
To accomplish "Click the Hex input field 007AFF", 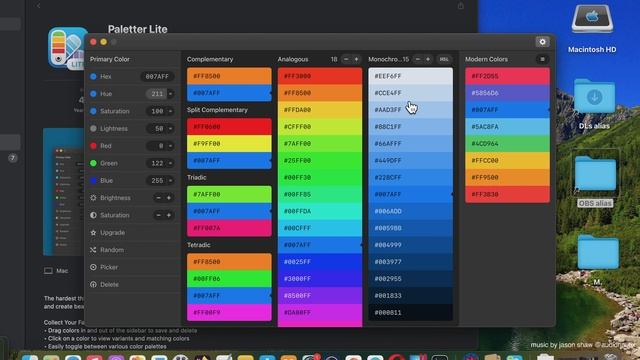I will point(157,76).
